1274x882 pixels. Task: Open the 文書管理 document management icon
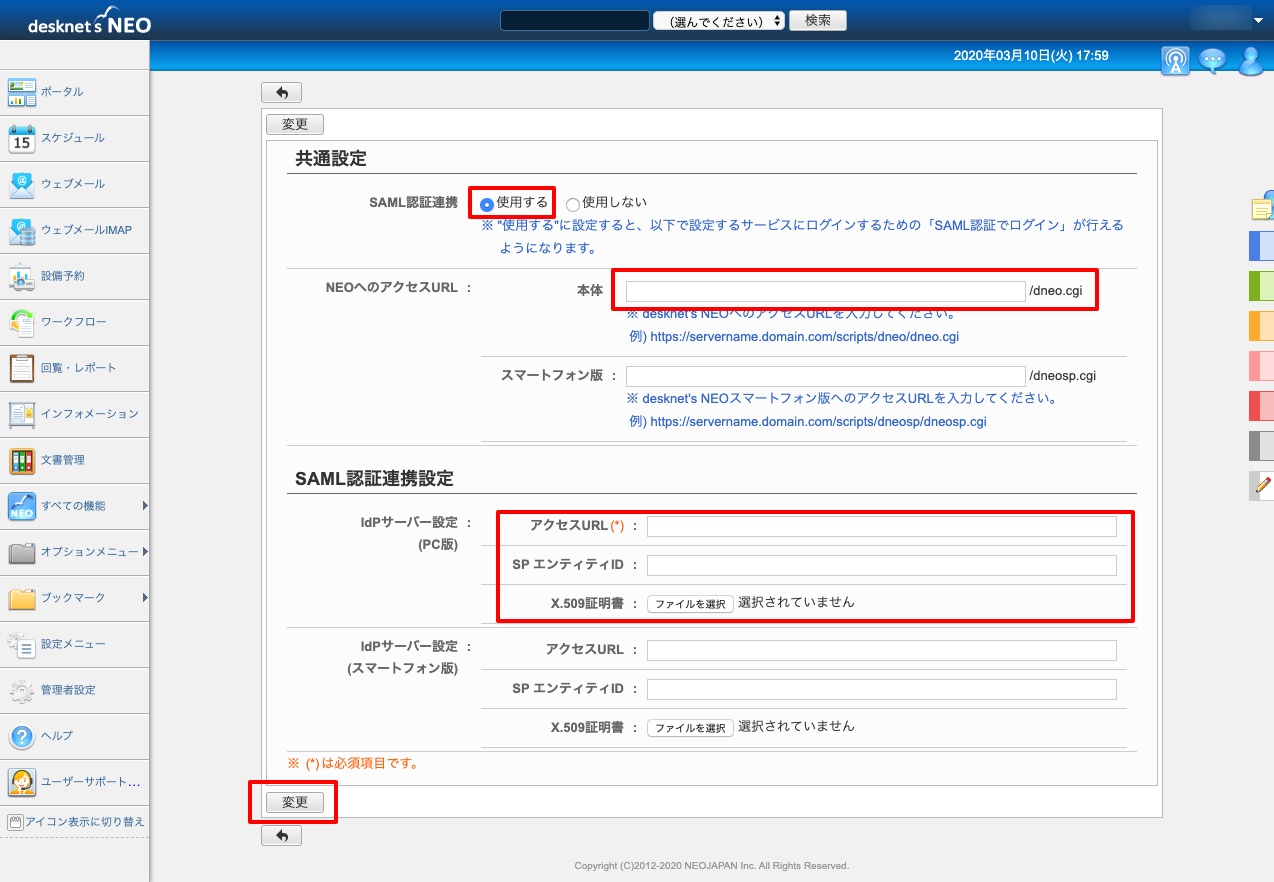22,460
